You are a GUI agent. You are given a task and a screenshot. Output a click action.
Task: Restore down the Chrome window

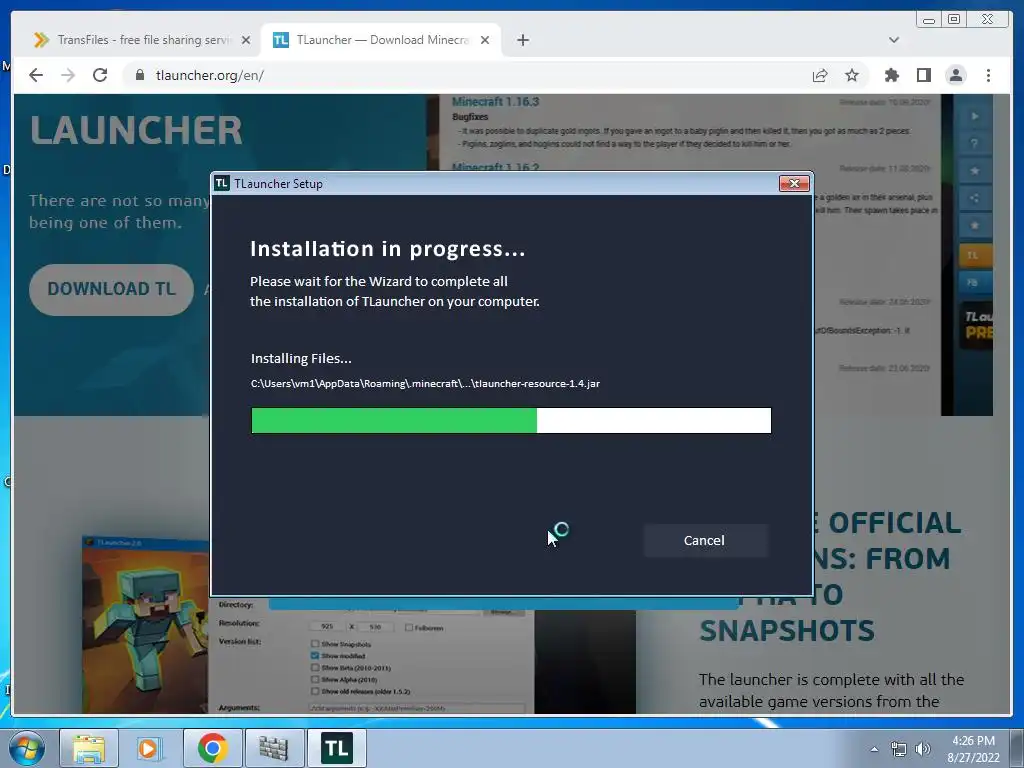tap(954, 20)
